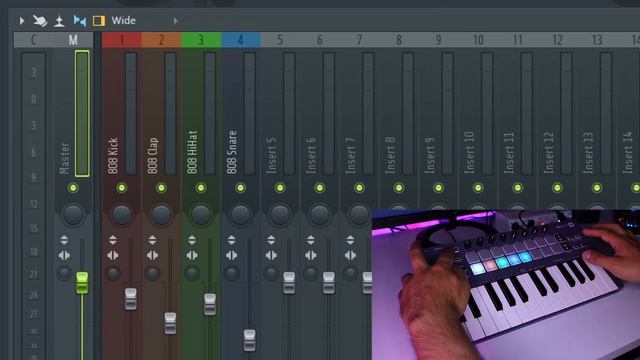The image size is (640, 360).
Task: Mute the Insert 11 track
Action: (x=518, y=188)
